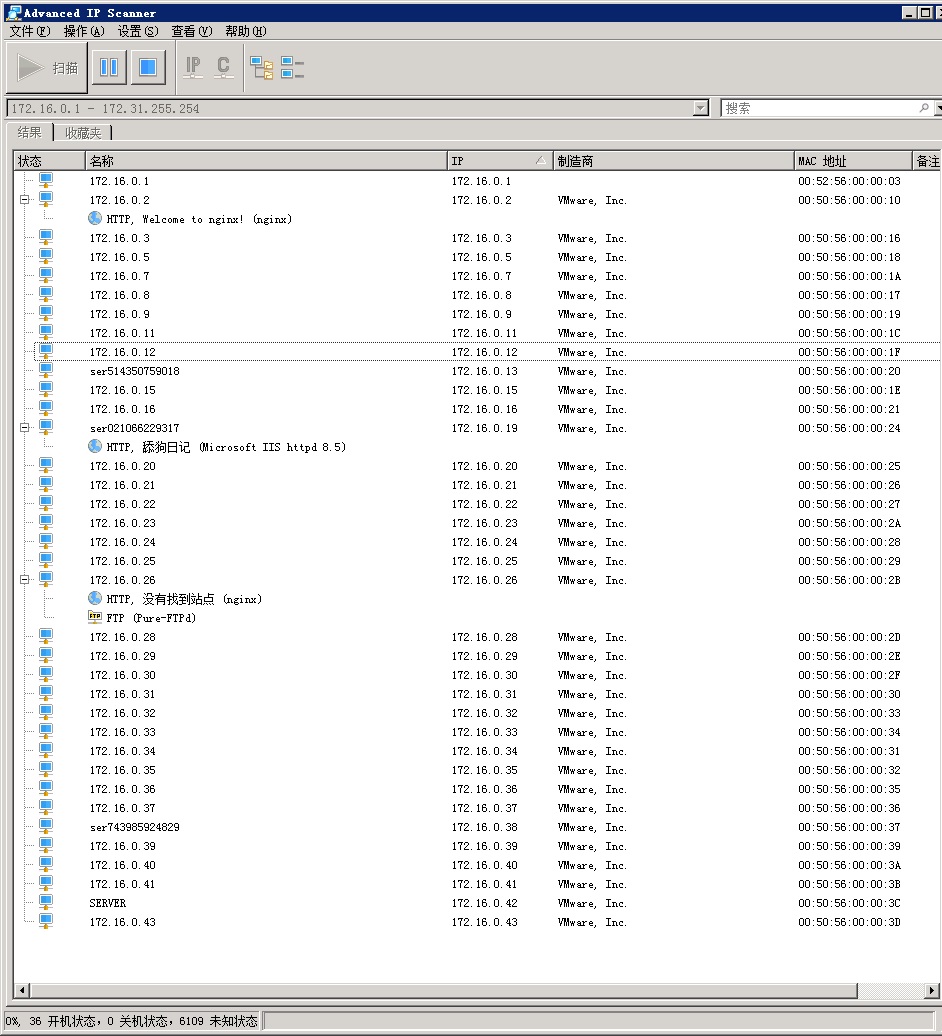Screen dimensions: 942x1036
Task: Click the Advanced IP Scanner title bar icon
Action: pyautogui.click(x=14, y=13)
